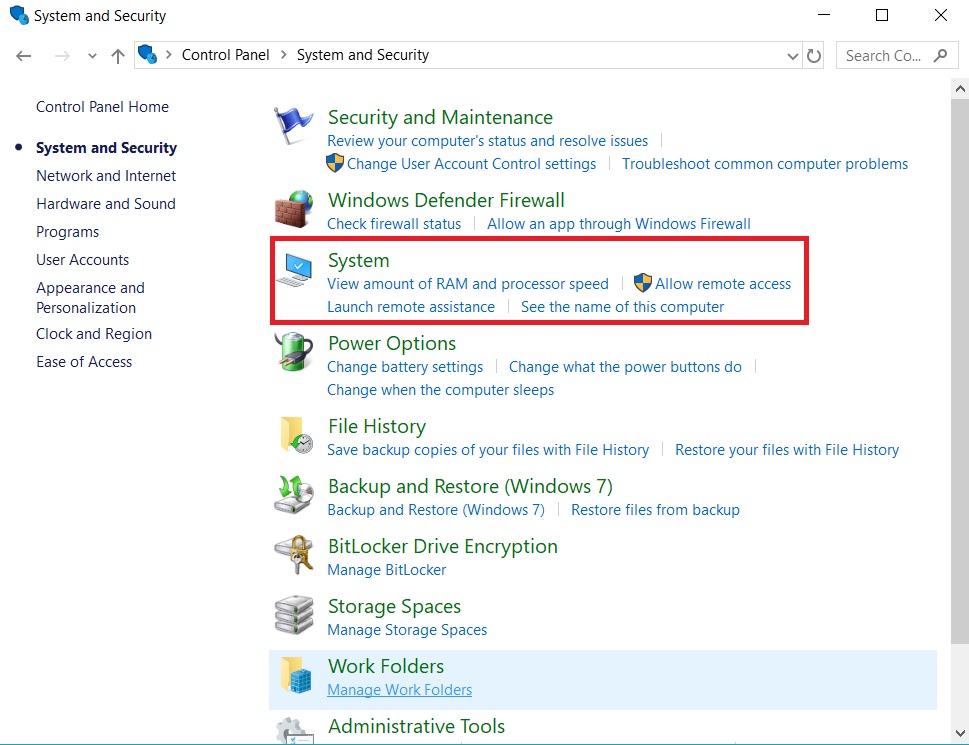Click See the name of this computer
This screenshot has height=745, width=969.
(622, 307)
